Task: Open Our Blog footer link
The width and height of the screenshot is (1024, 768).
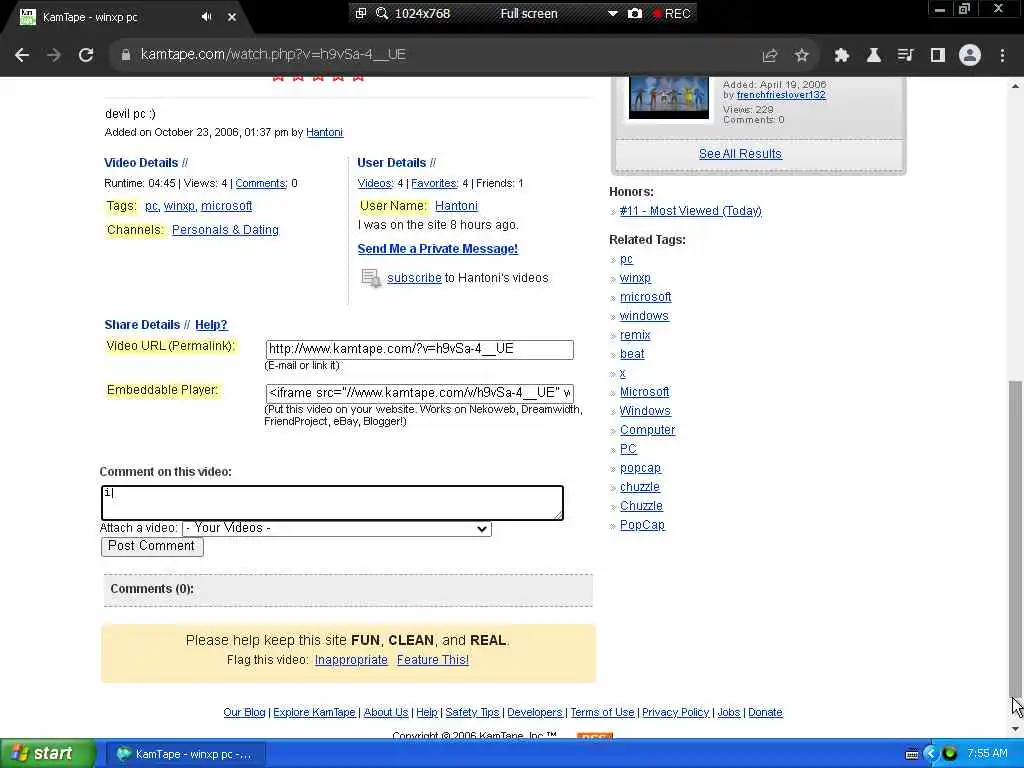Action: pyautogui.click(x=244, y=712)
